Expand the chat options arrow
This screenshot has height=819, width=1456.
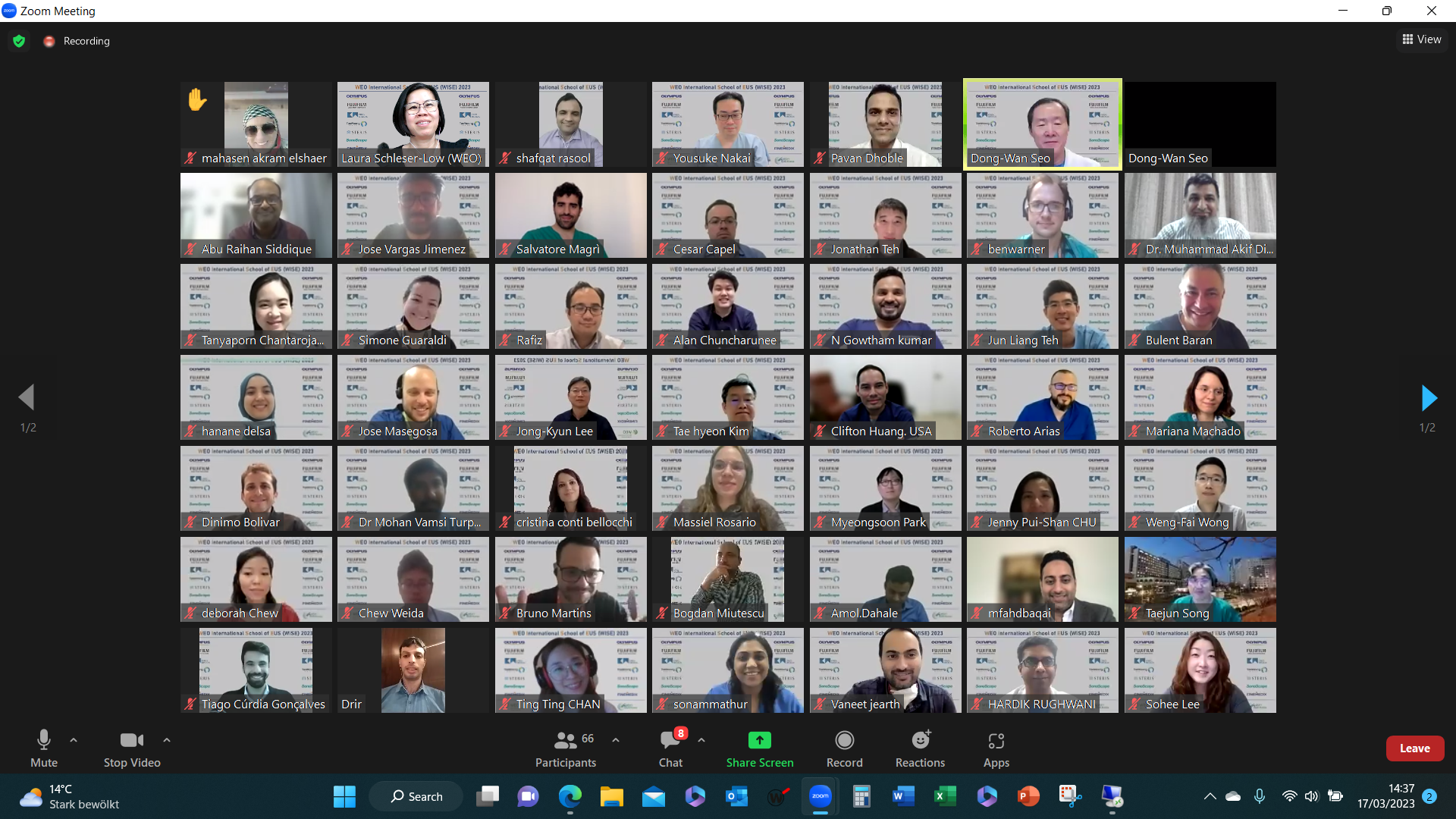point(701,739)
